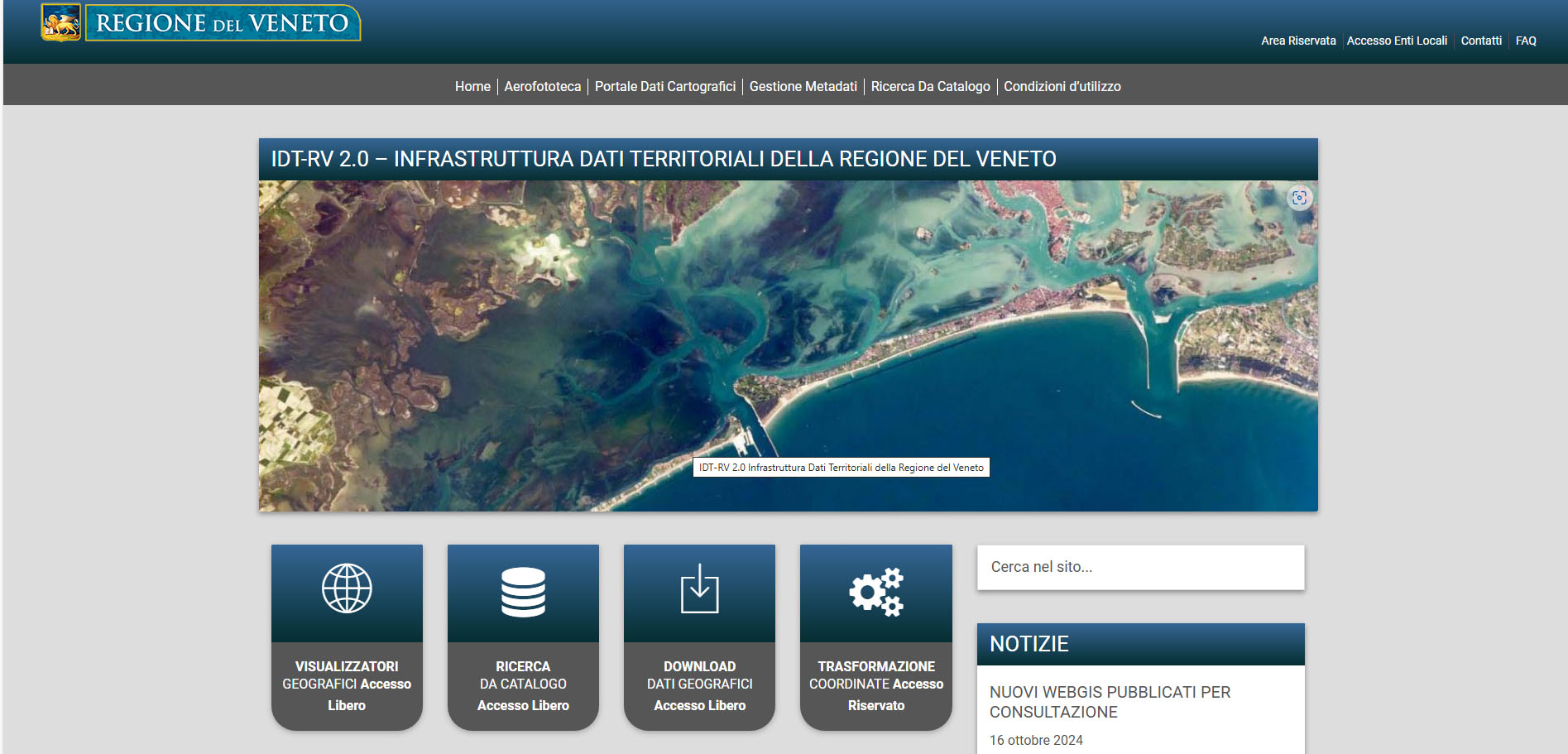Open the Nuovi WebGIS Pubblicati news headline
1568x754 pixels.
point(1110,702)
